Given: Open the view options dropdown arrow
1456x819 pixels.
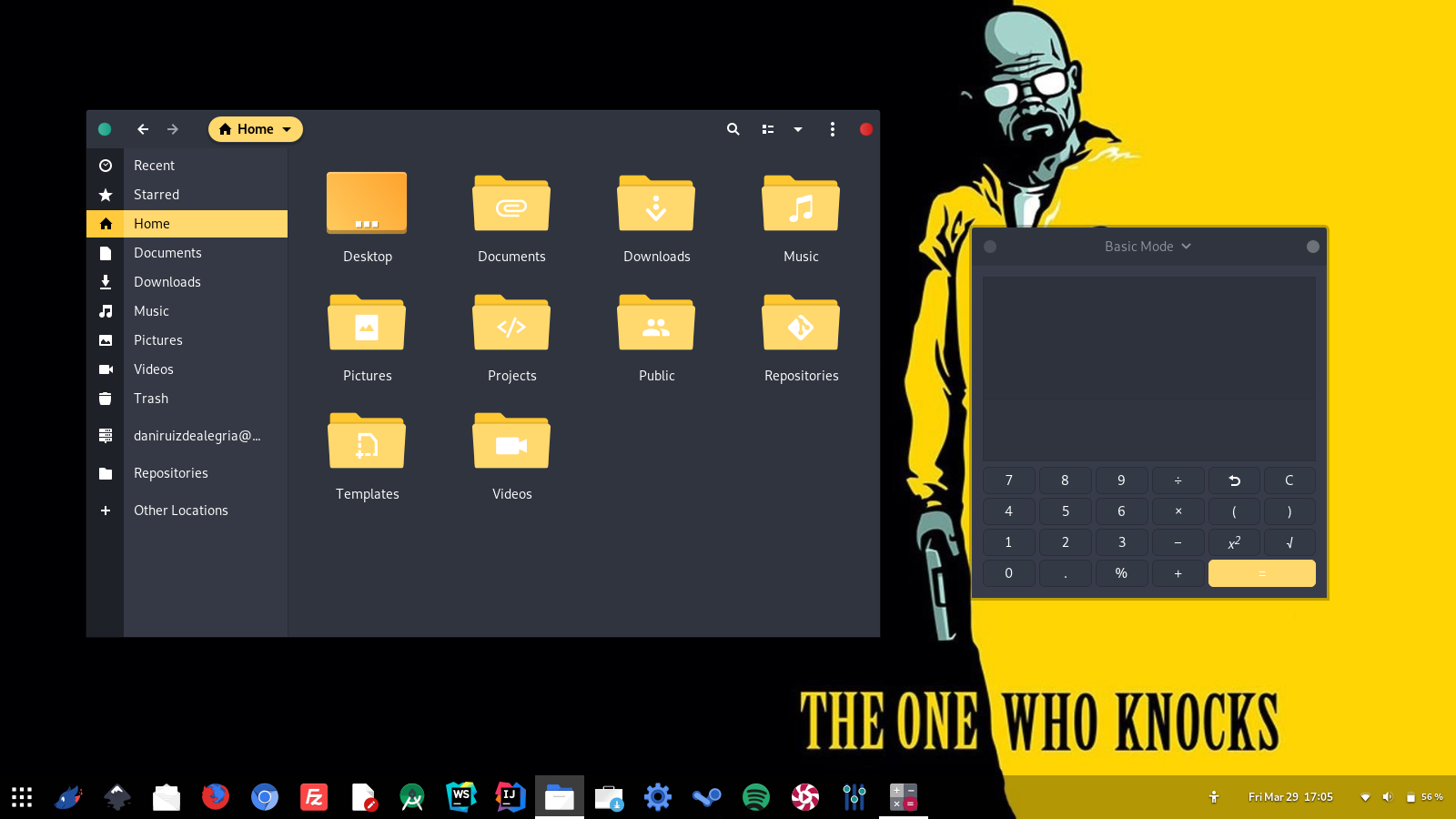Looking at the screenshot, I should 798,129.
